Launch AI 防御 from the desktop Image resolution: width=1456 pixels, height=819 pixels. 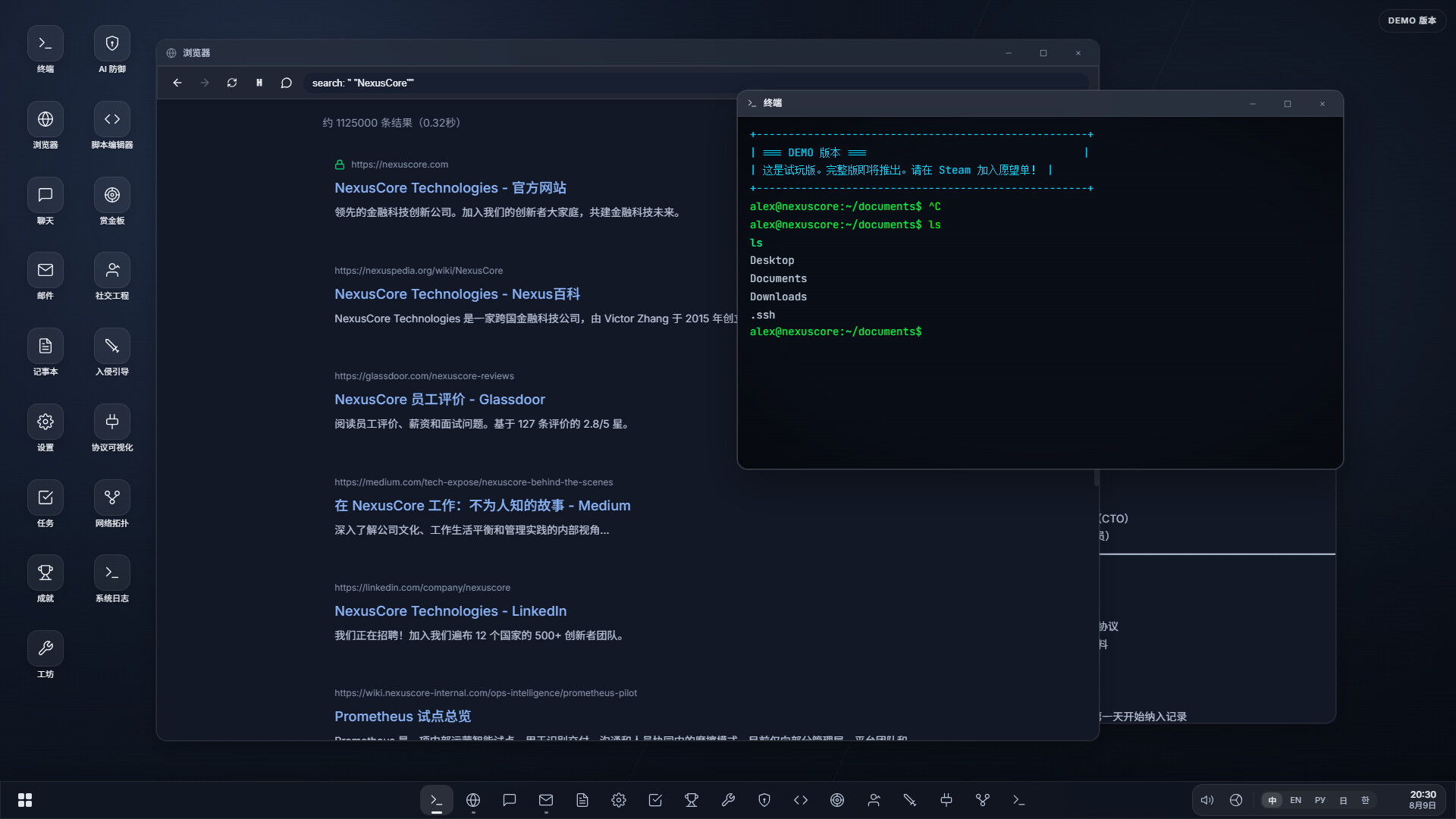pos(112,44)
